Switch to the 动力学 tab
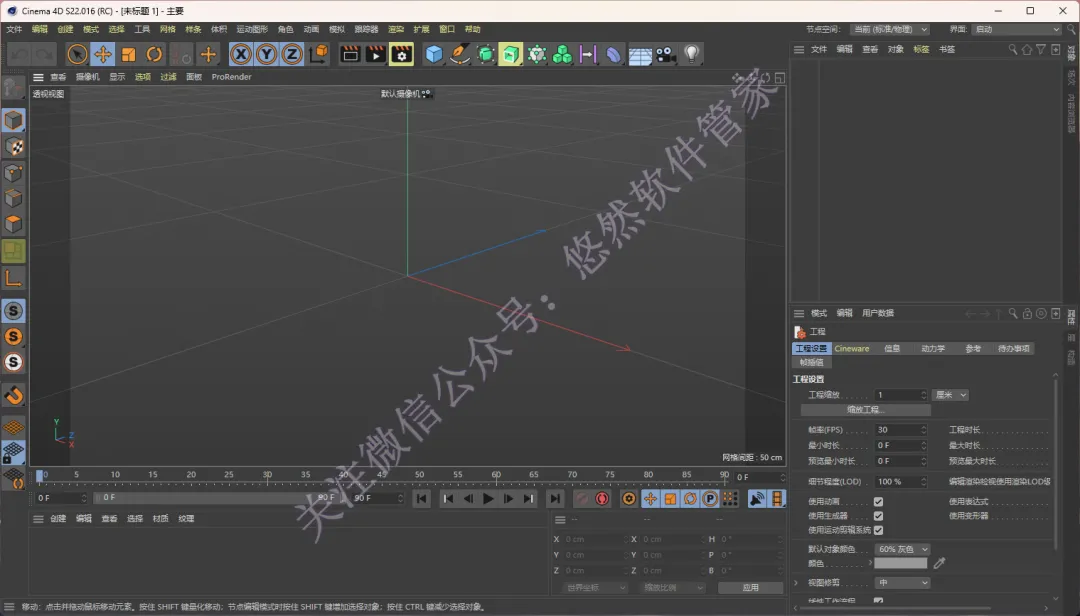Image resolution: width=1080 pixels, height=616 pixels. [x=933, y=349]
